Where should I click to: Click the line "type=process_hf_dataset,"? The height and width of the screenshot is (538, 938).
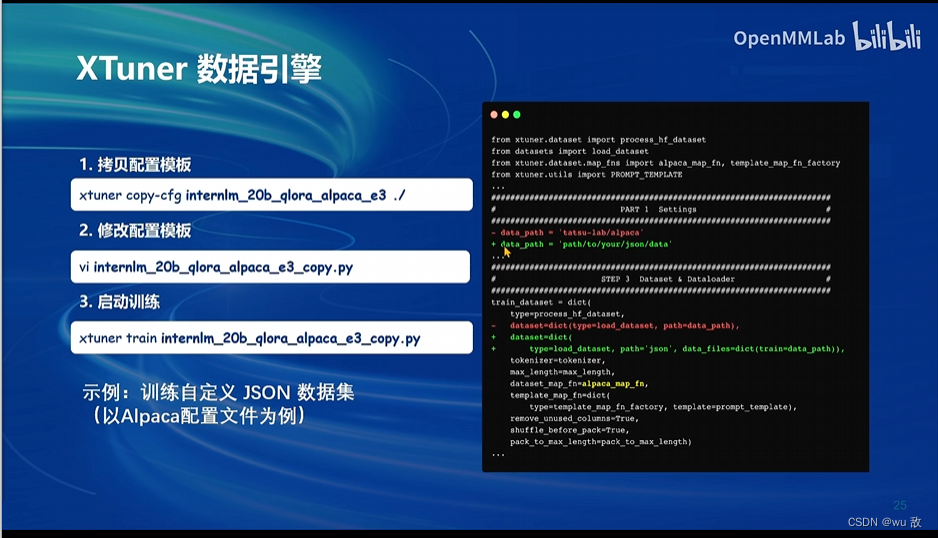coord(567,314)
